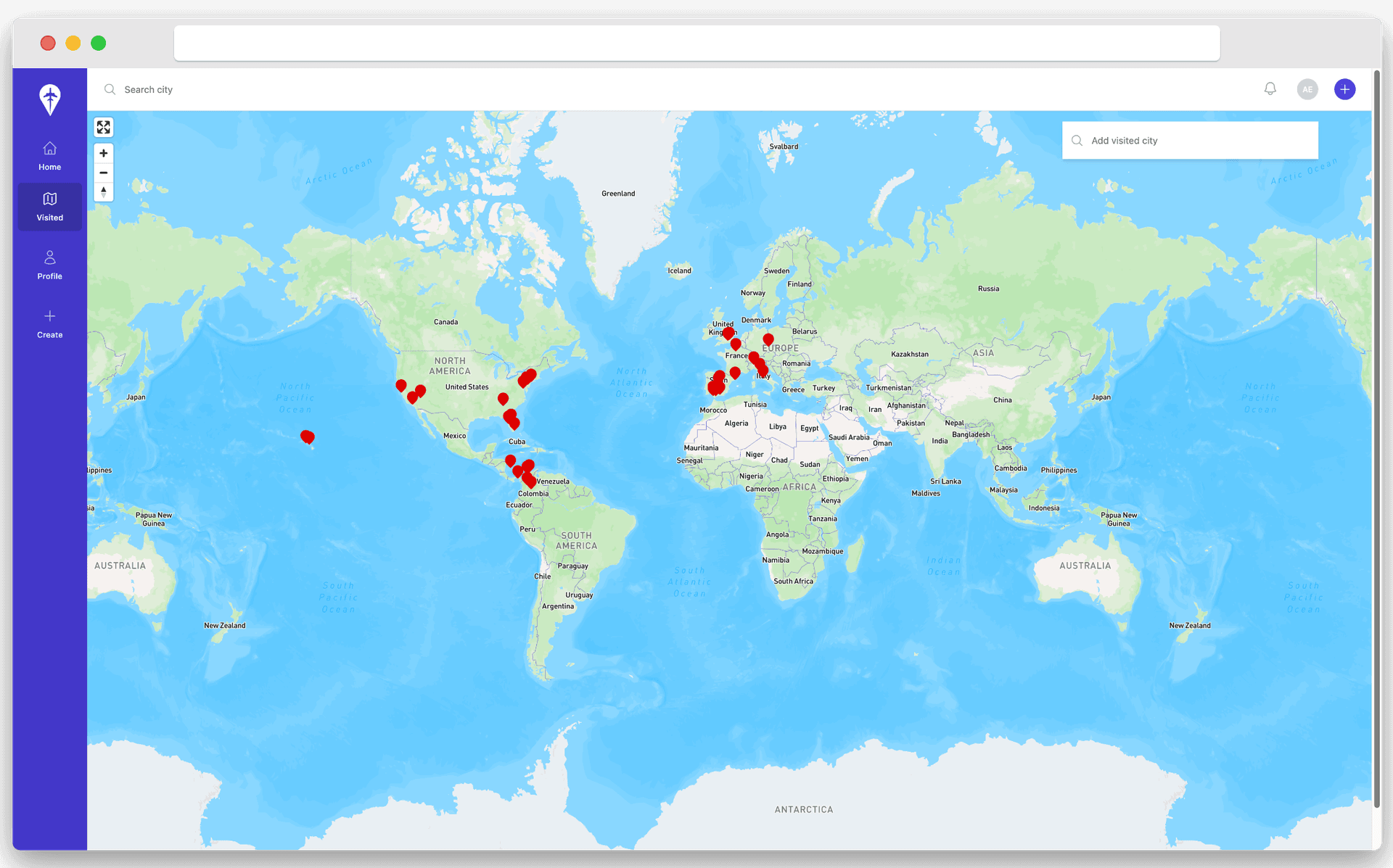Open the AE account avatar
1393x868 pixels.
point(1307,88)
